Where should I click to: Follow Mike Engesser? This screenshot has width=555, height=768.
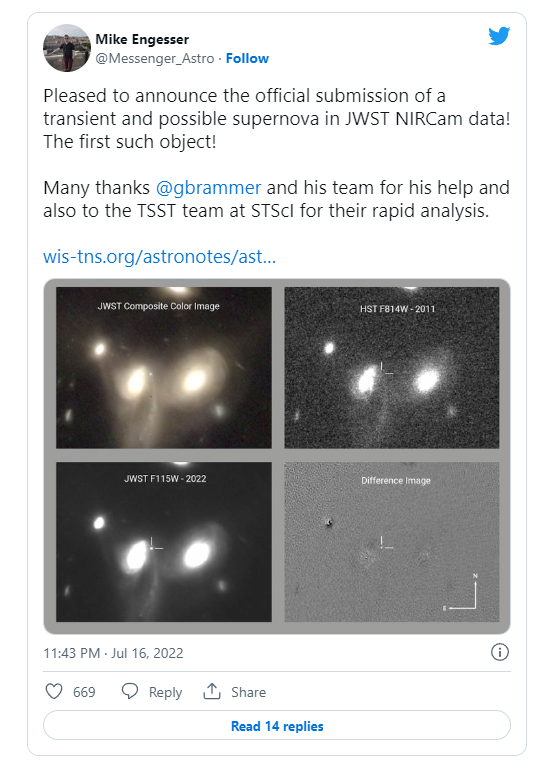[x=247, y=58]
